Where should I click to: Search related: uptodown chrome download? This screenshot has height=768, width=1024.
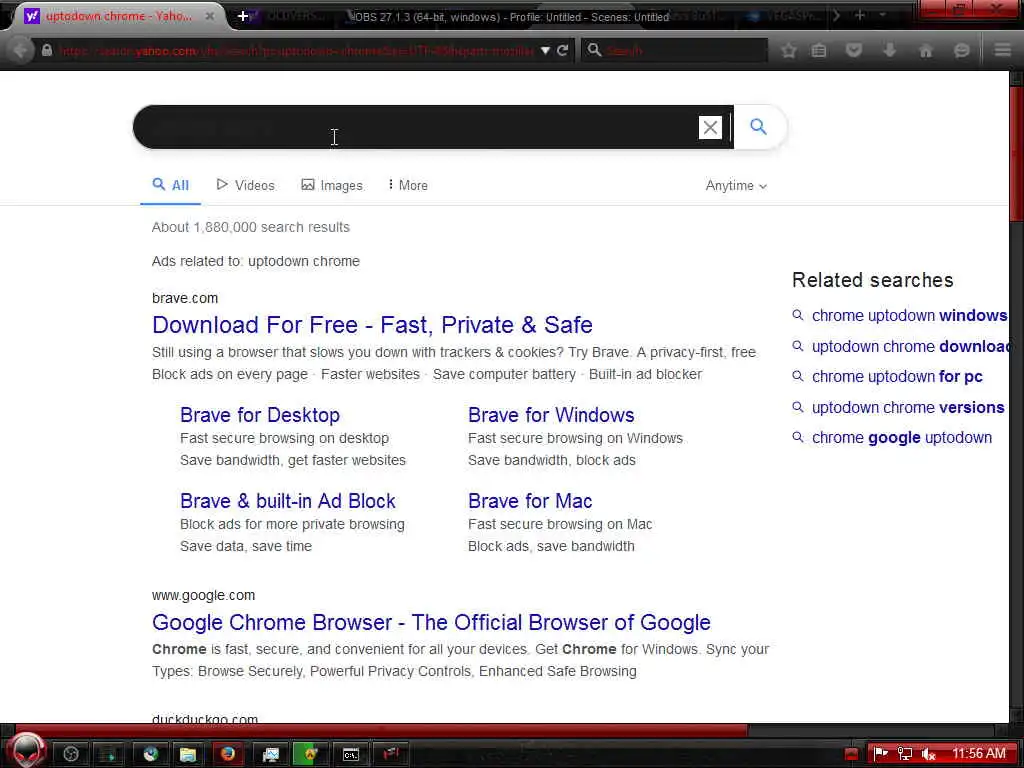pyautogui.click(x=910, y=346)
